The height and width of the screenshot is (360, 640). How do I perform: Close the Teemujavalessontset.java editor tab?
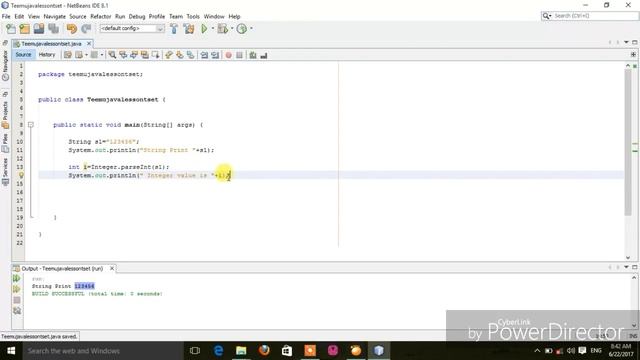point(89,43)
